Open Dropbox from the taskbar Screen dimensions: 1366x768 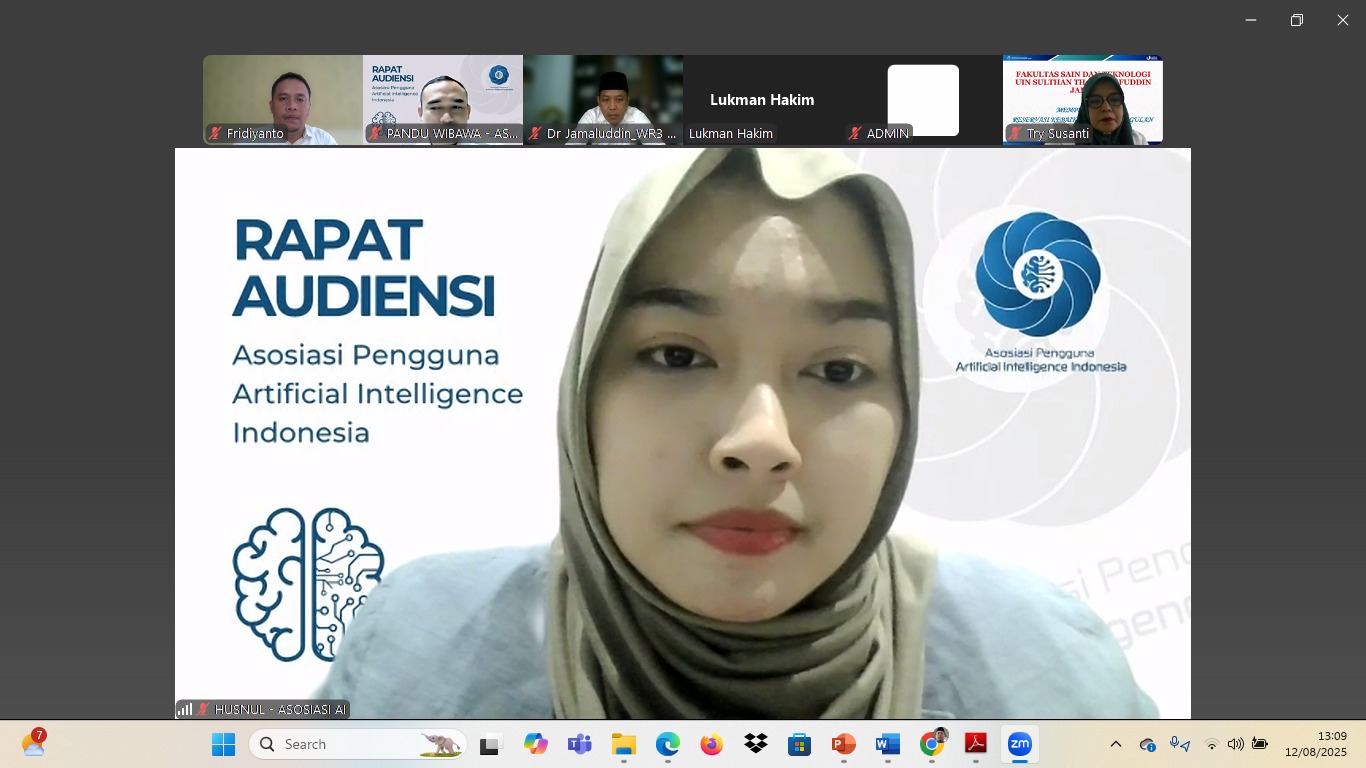(x=756, y=744)
